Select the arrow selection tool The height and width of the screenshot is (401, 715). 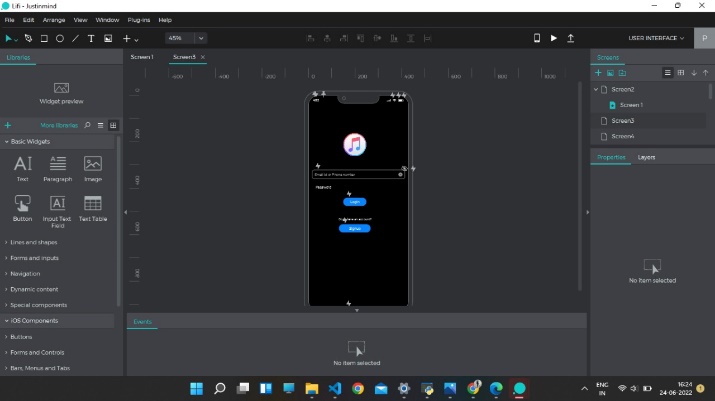tap(9, 38)
